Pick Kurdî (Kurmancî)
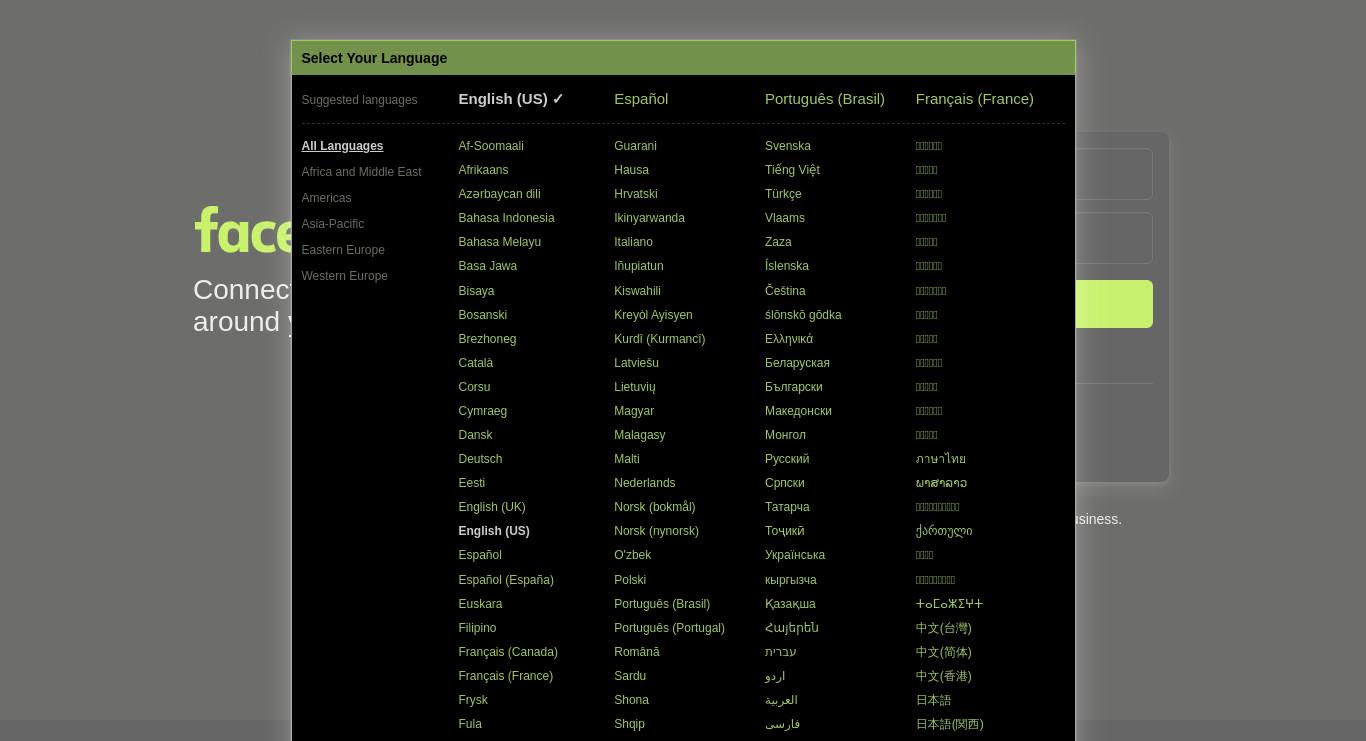Screen dimensions: 1366x741 tap(659, 339)
